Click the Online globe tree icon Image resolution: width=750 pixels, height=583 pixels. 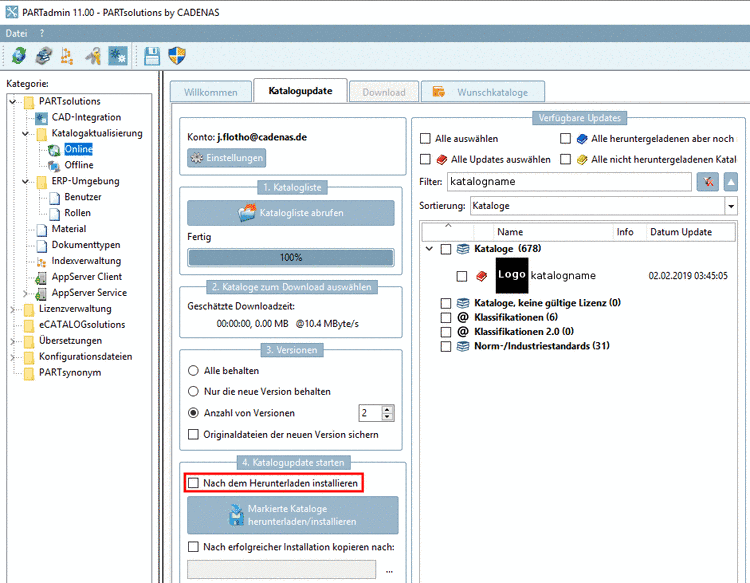(x=55, y=150)
